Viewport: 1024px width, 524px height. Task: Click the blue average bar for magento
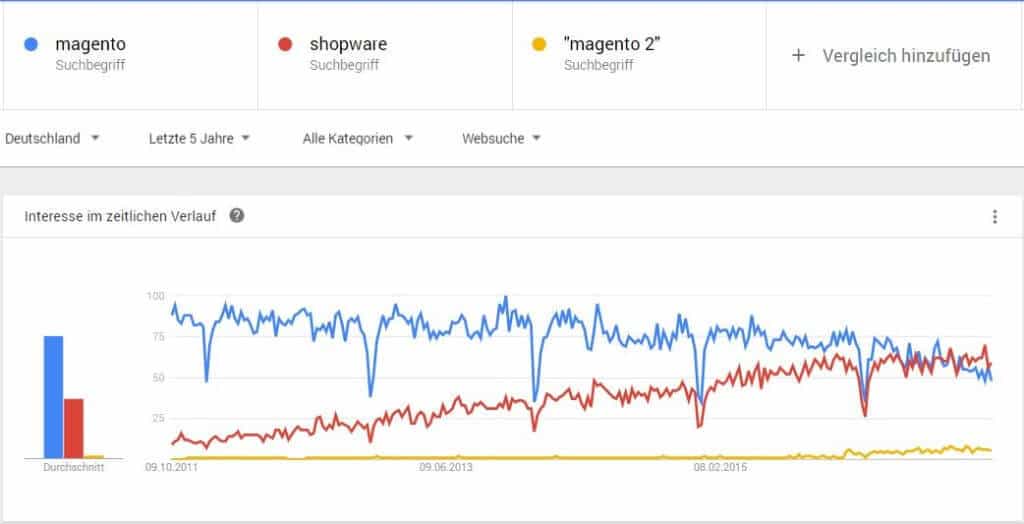[x=53, y=397]
